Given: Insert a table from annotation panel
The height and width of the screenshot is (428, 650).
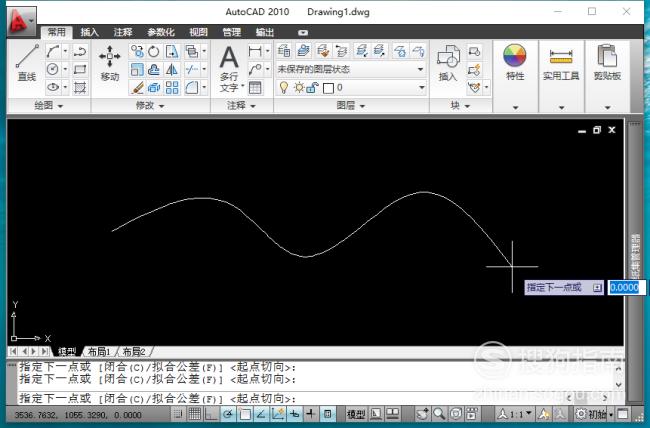Looking at the screenshot, I should (x=255, y=87).
